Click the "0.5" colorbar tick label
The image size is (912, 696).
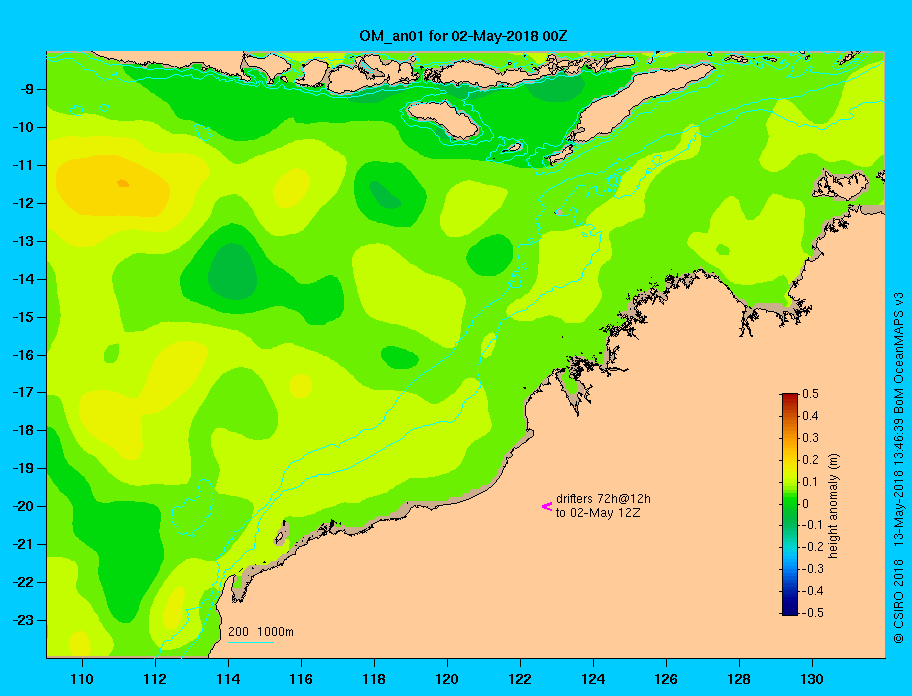810,394
